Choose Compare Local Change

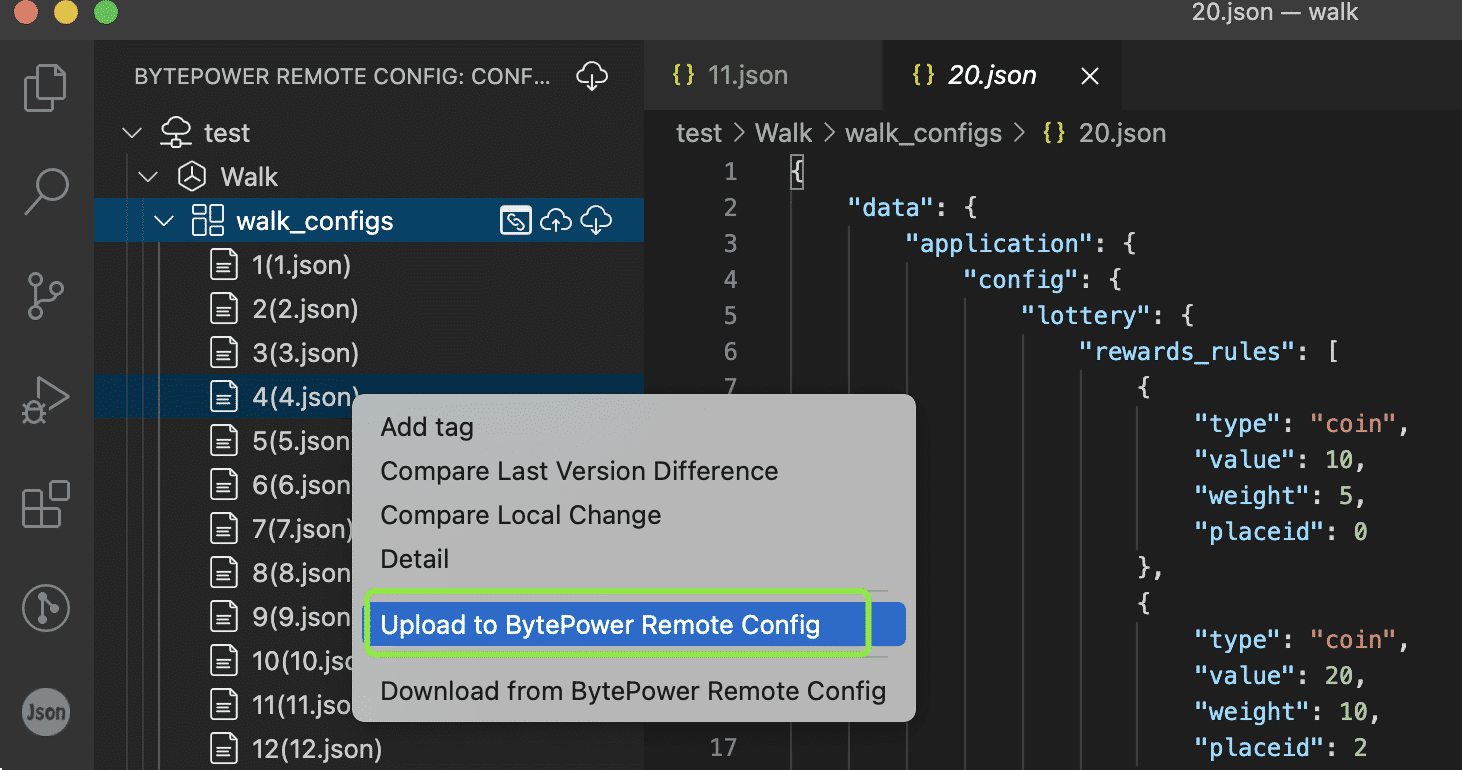pyautogui.click(x=521, y=515)
